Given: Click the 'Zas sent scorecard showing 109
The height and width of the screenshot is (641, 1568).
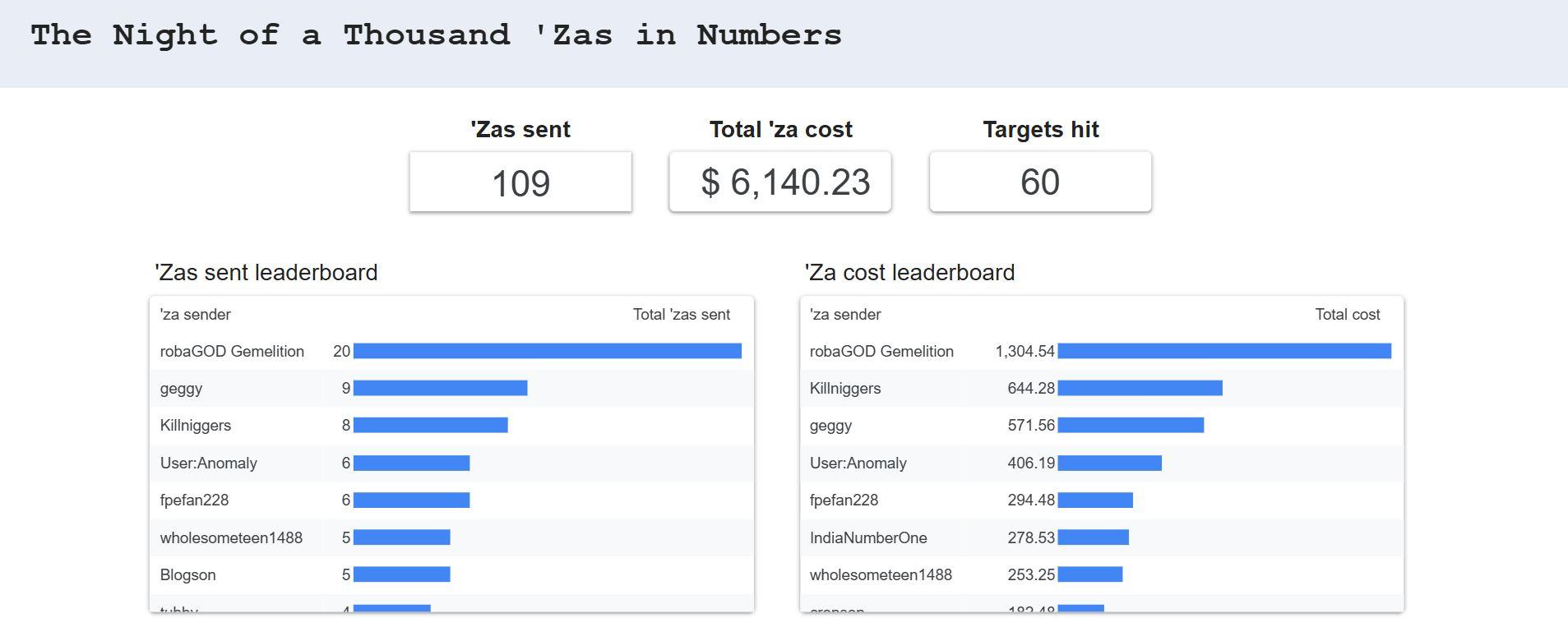Looking at the screenshot, I should point(520,182).
